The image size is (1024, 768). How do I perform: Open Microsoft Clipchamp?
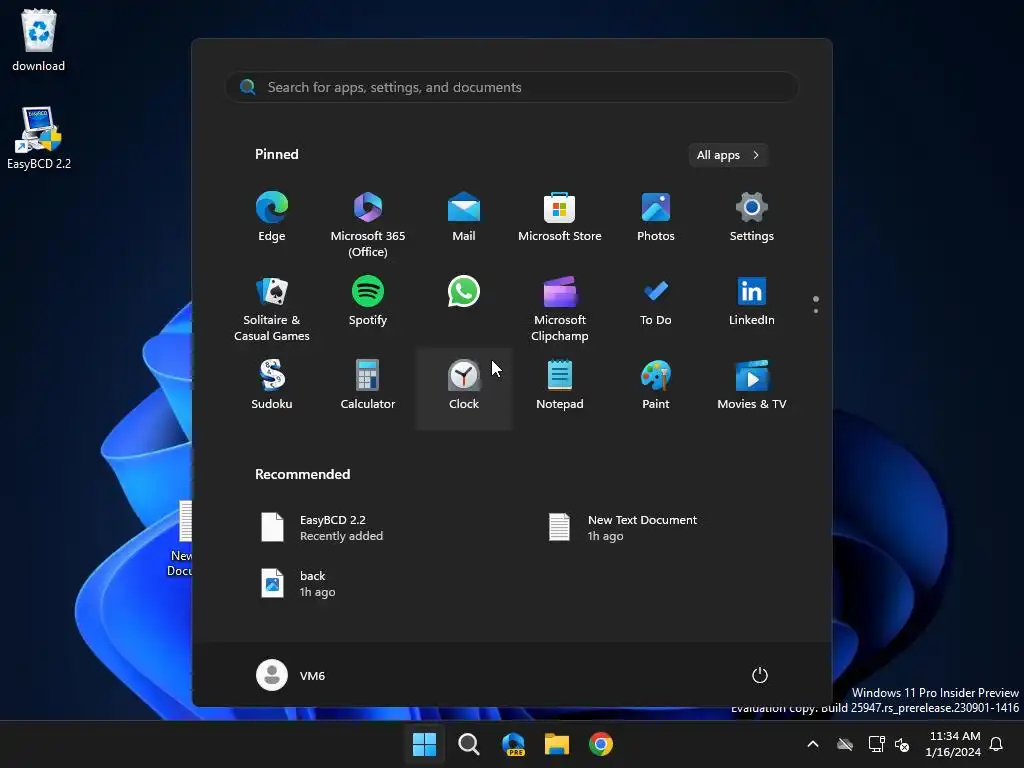(x=560, y=308)
